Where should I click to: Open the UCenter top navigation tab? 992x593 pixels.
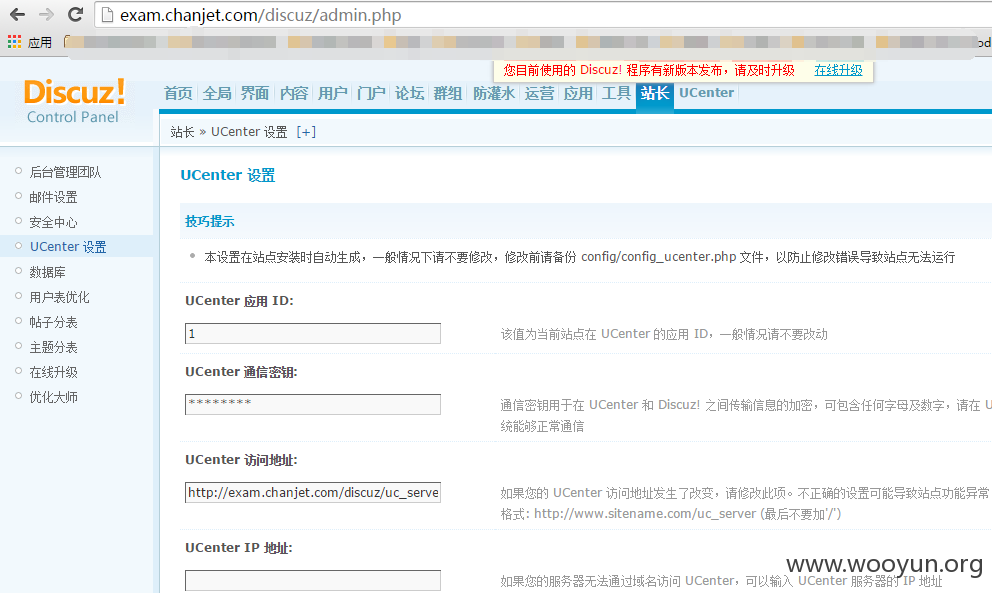point(707,93)
